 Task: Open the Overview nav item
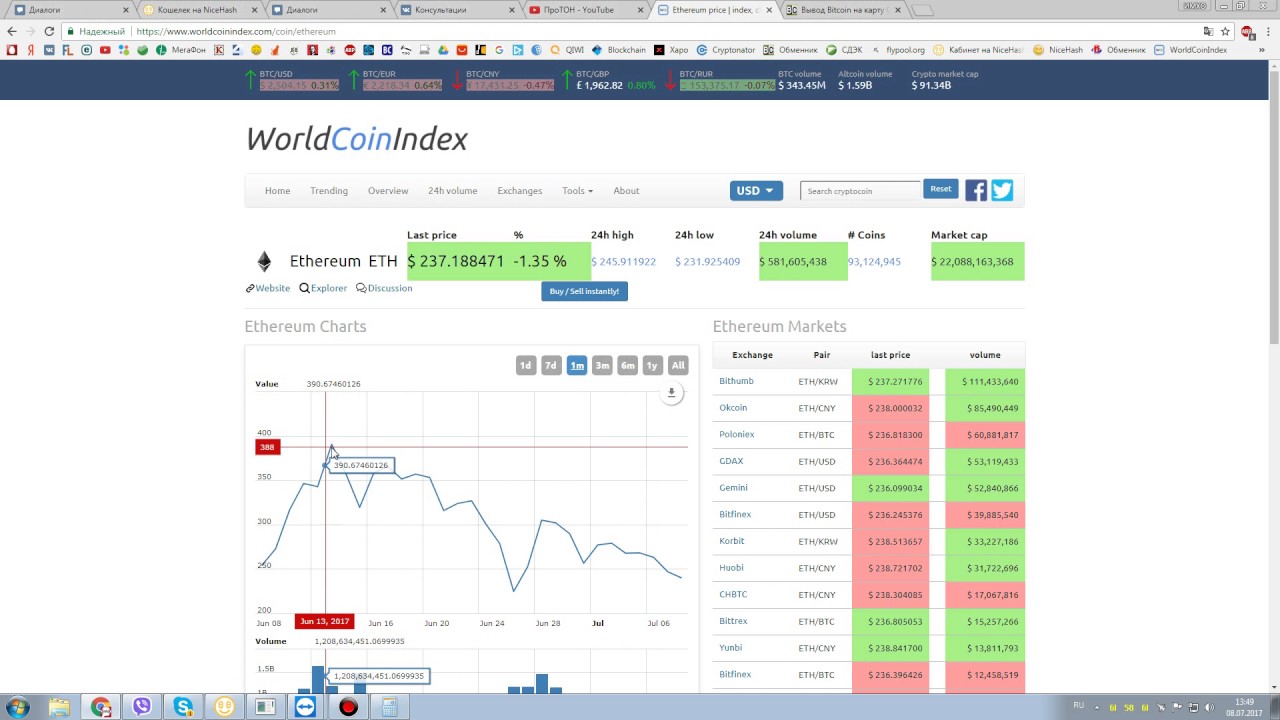click(388, 191)
